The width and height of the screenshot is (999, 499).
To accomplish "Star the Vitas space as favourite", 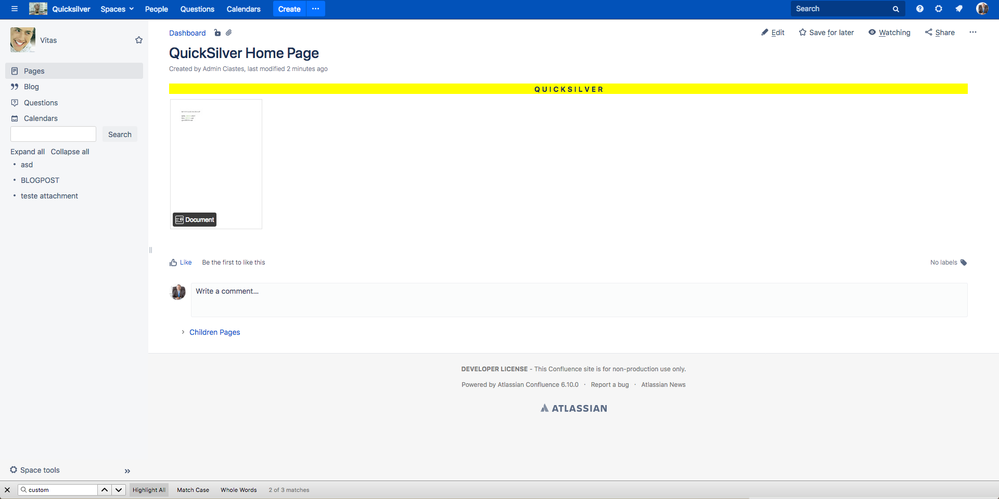I will click(139, 40).
